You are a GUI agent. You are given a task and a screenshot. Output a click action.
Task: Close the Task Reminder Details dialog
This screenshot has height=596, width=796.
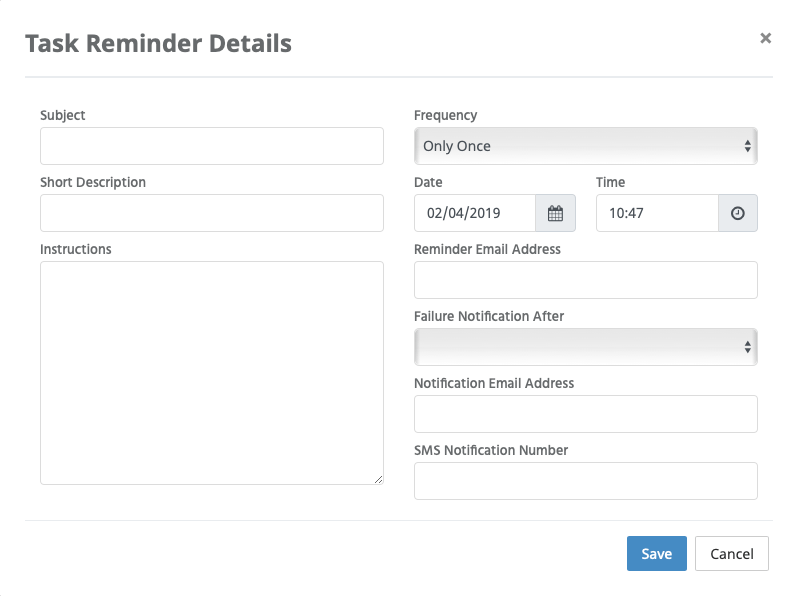pyautogui.click(x=766, y=38)
